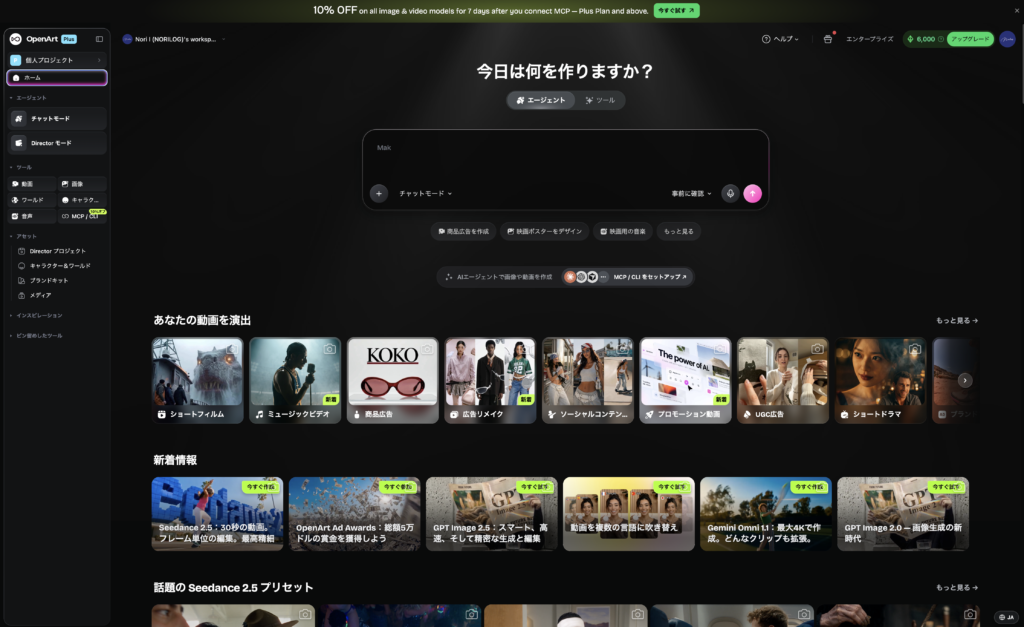The image size is (1024, 627).
Task: Open the Nori I (NORILOG)'s workspace switcher
Action: pos(174,39)
